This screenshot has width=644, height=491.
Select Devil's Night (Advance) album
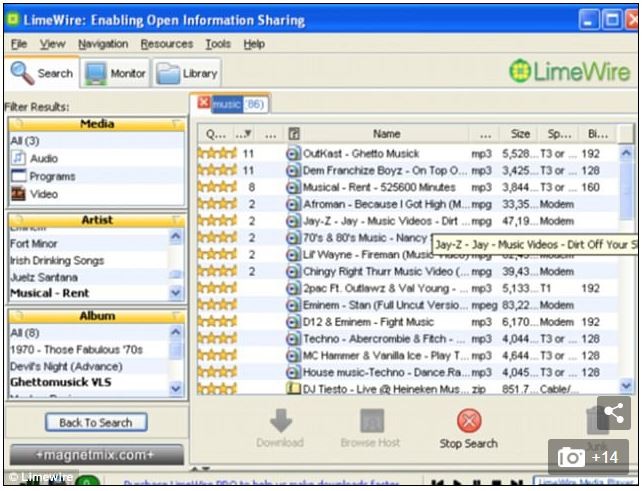[66, 366]
